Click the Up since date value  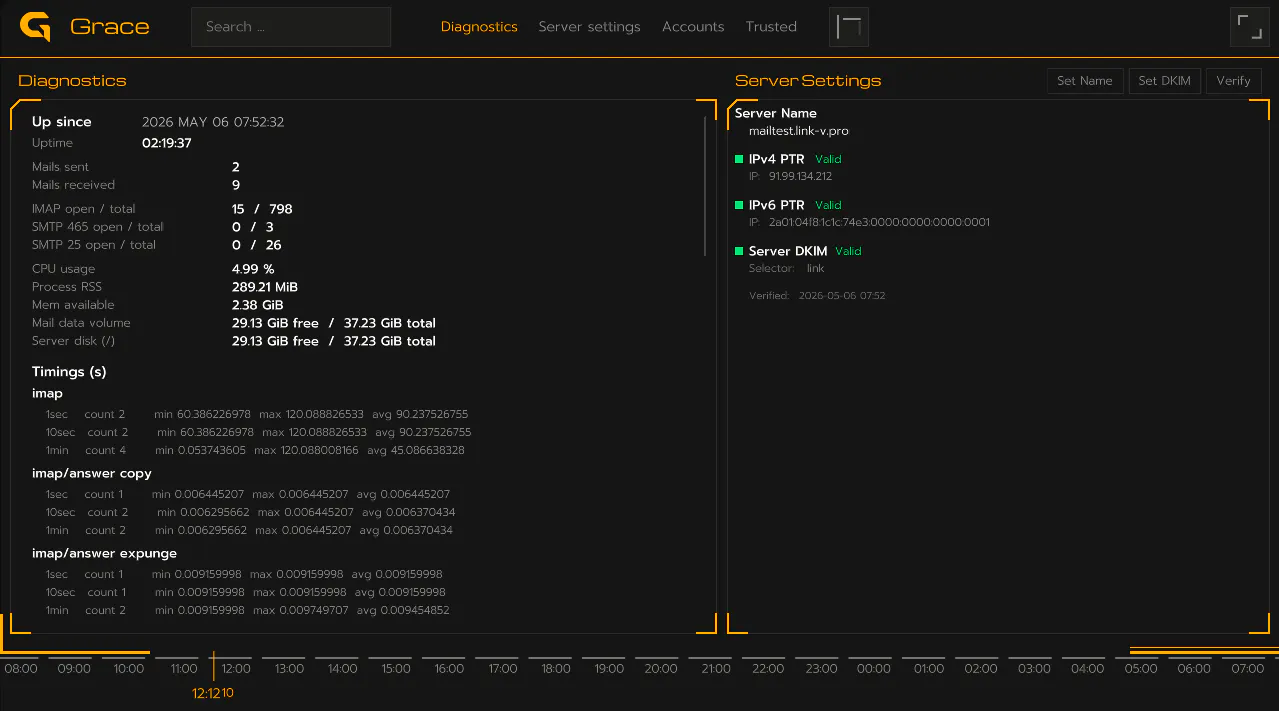pyautogui.click(x=213, y=122)
